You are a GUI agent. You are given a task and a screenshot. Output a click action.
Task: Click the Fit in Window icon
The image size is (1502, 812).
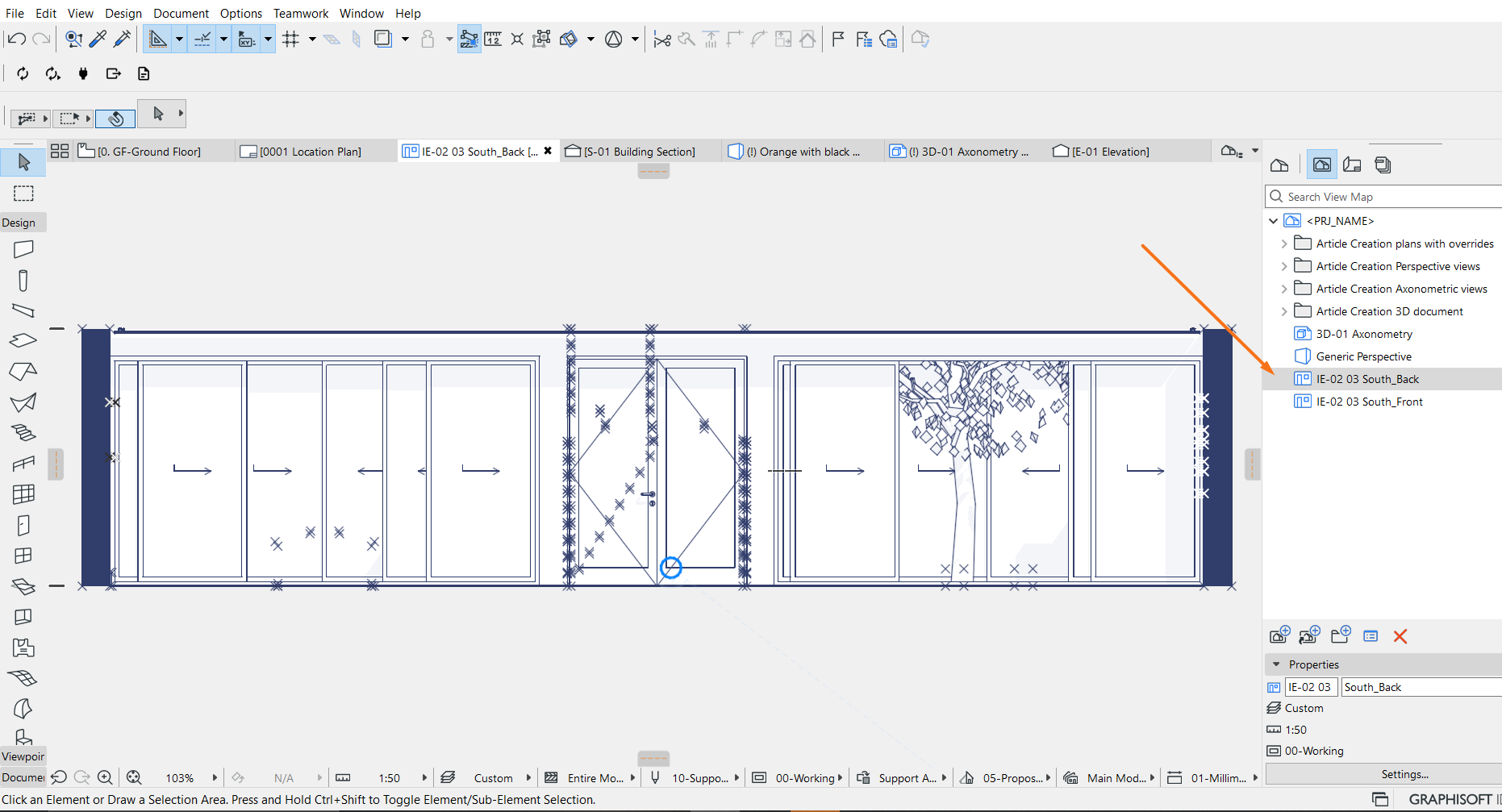134,777
